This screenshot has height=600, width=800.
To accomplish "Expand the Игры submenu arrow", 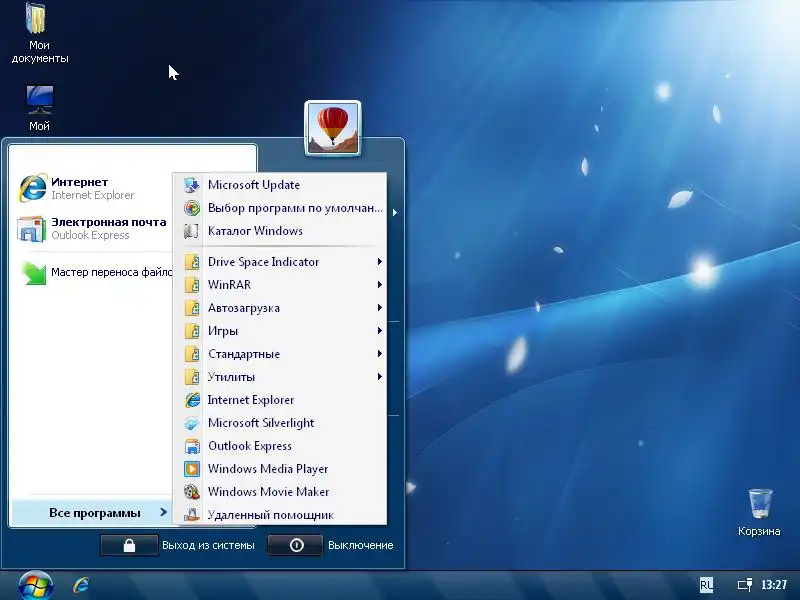I will (380, 331).
